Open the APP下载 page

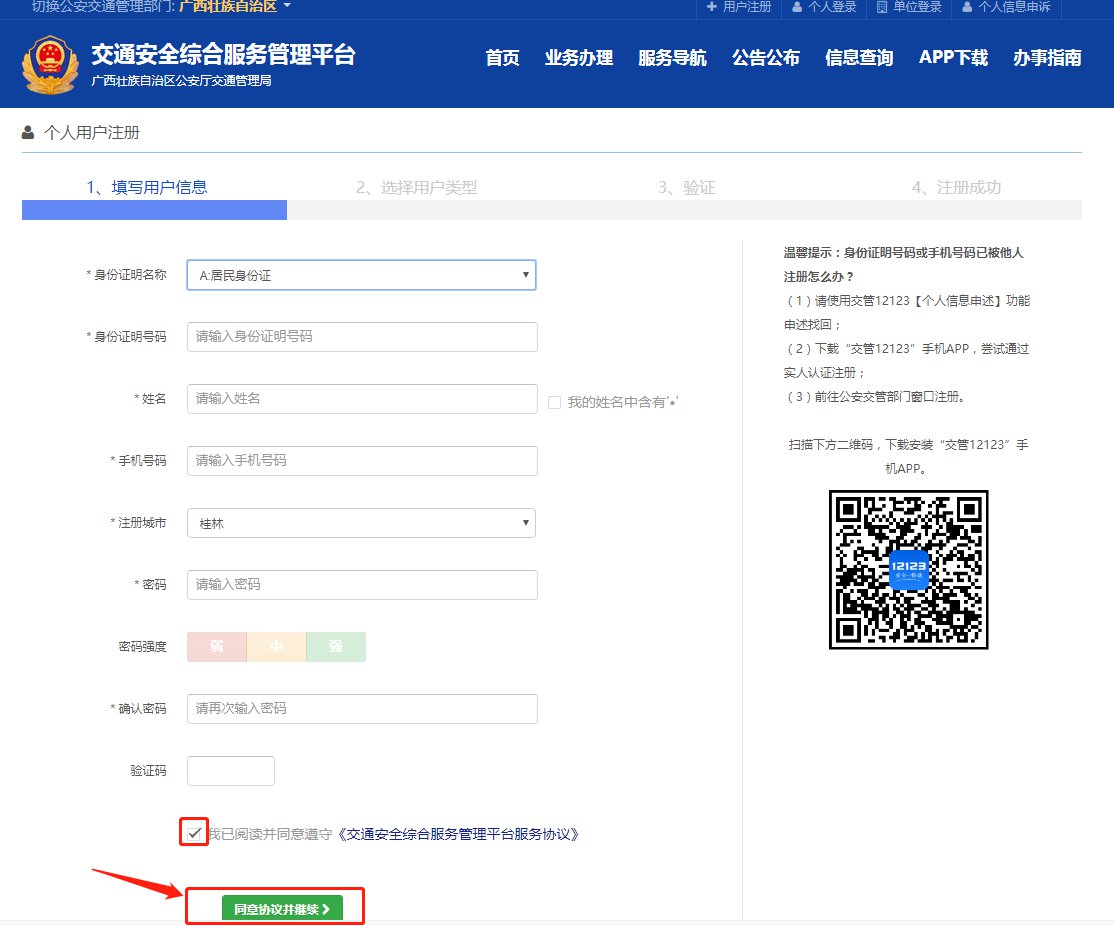[x=952, y=58]
